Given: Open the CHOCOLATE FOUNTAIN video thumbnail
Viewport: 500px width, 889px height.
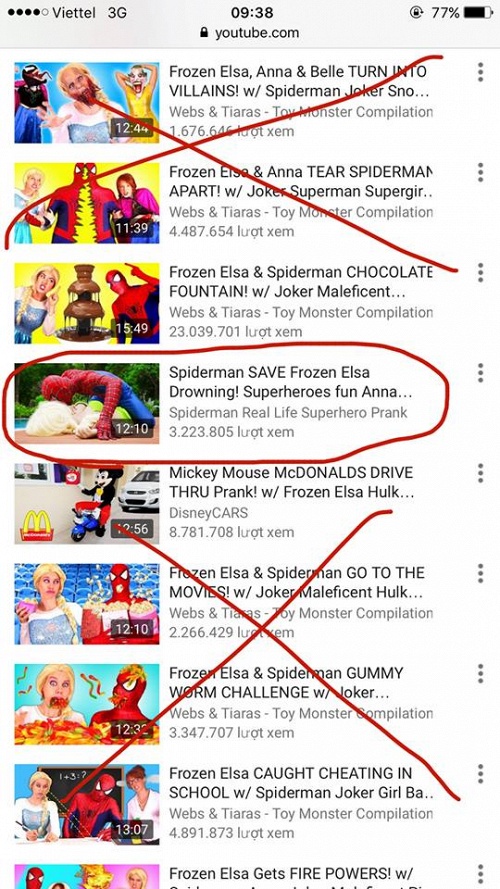Looking at the screenshot, I should 87,303.
